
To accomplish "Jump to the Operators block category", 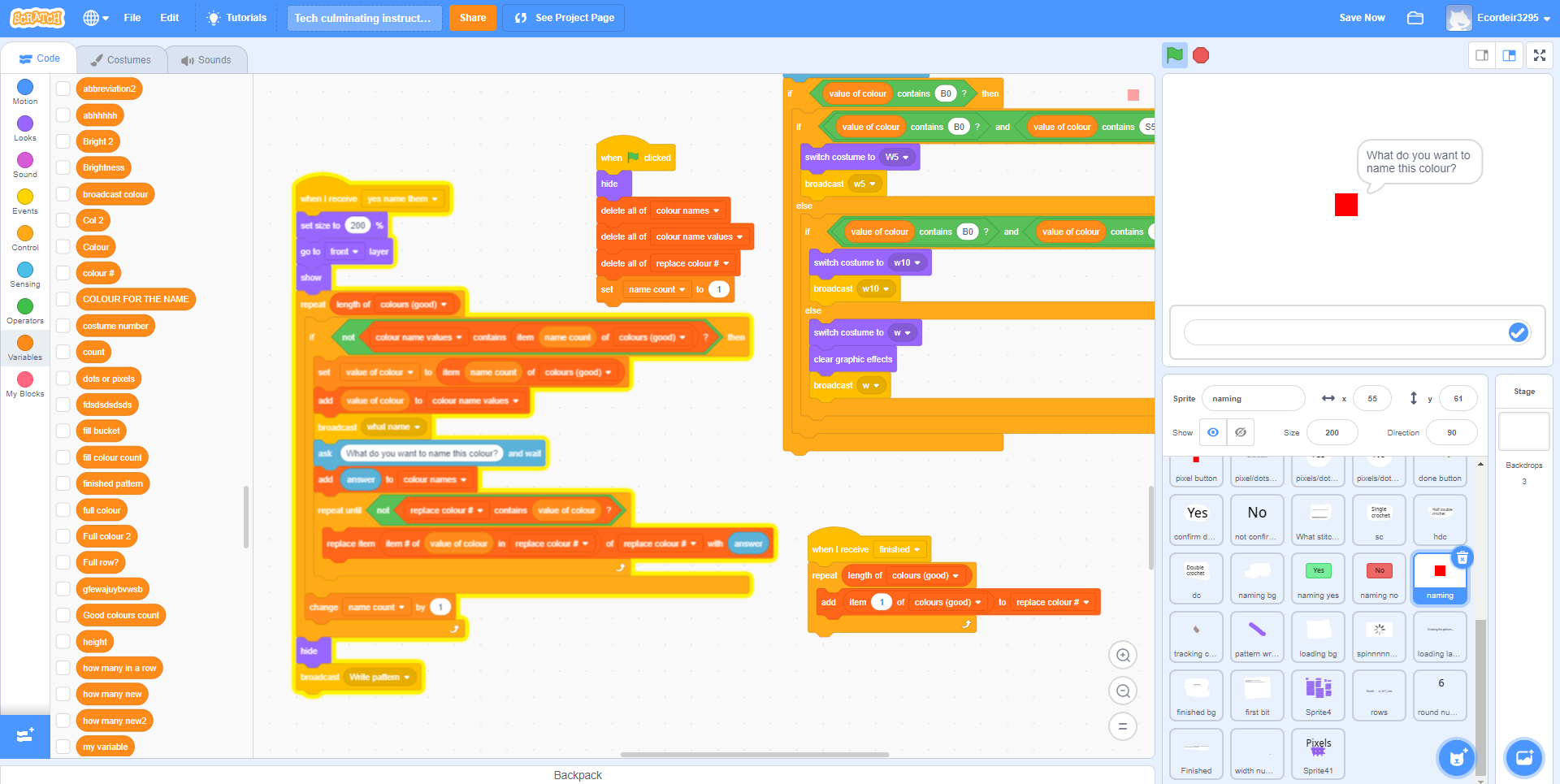I will pyautogui.click(x=25, y=311).
